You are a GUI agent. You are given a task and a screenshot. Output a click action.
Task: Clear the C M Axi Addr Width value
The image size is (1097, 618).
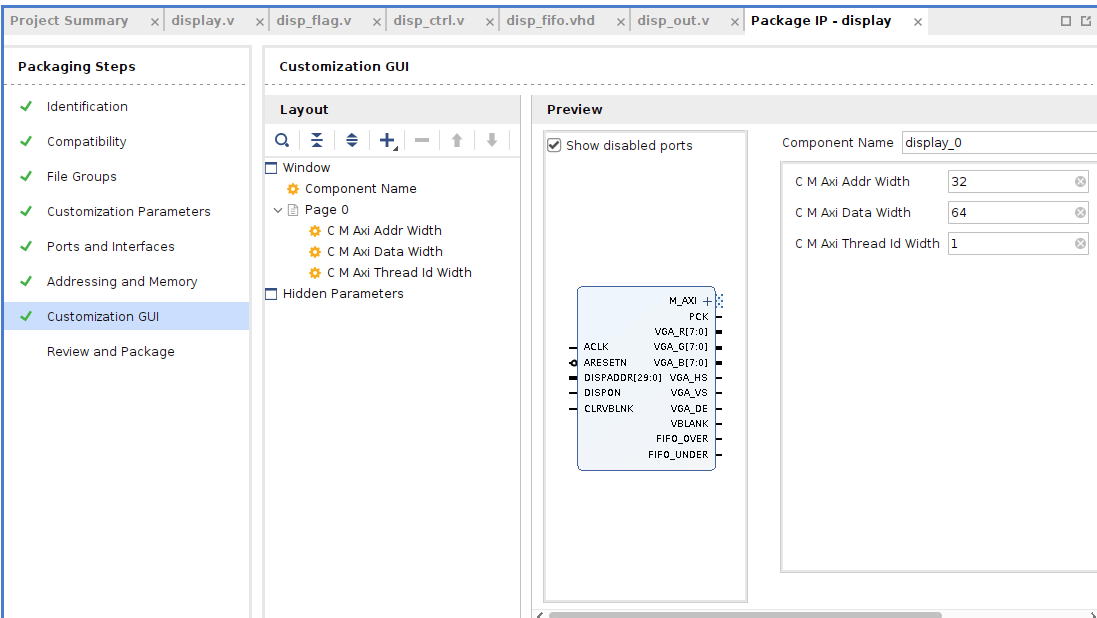1080,182
